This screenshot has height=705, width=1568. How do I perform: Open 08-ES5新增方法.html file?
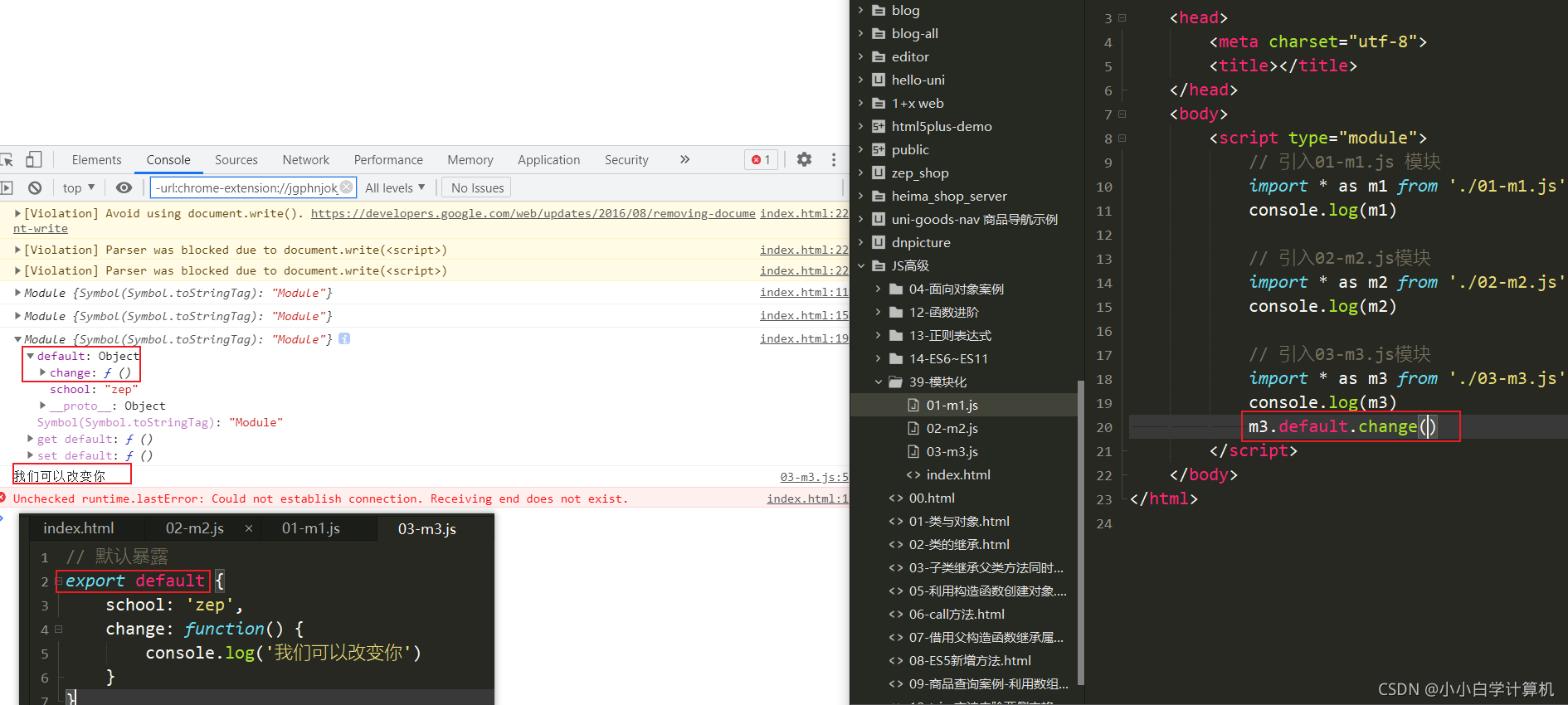click(970, 660)
